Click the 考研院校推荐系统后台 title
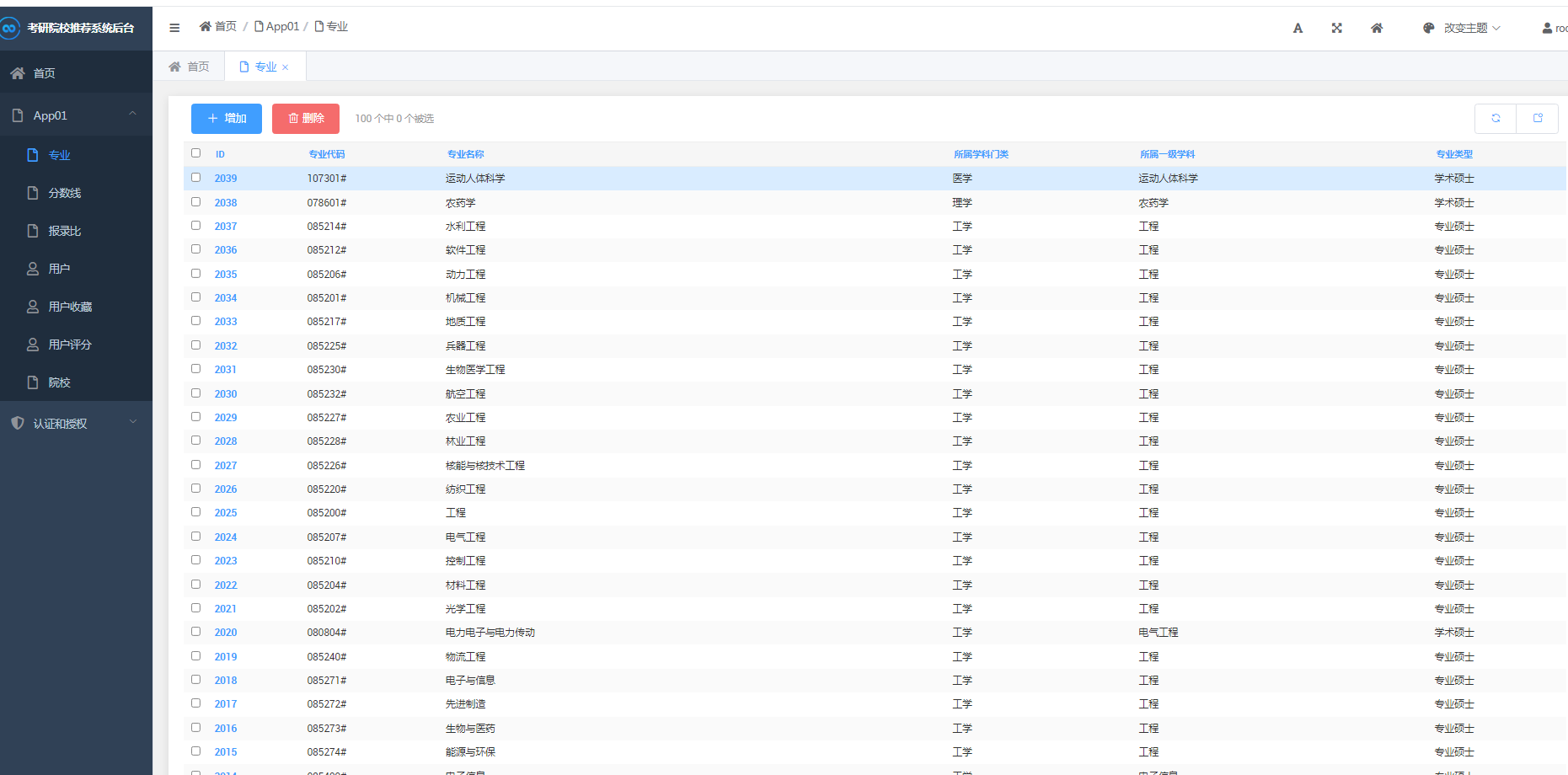 point(81,28)
